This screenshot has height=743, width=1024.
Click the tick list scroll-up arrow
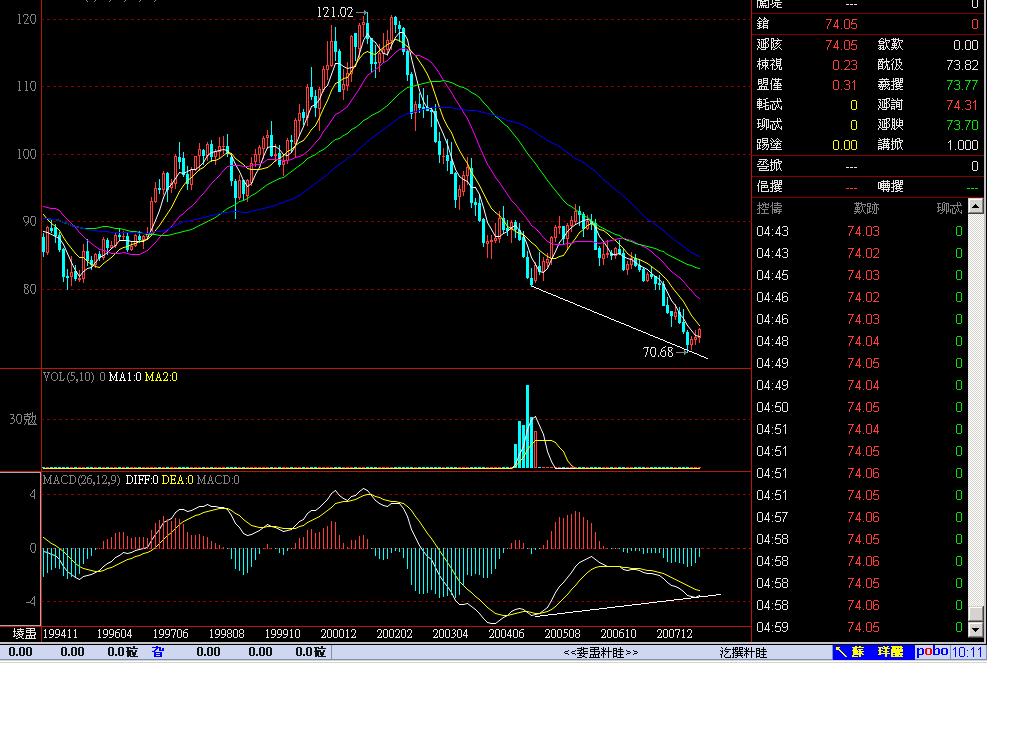tap(976, 207)
